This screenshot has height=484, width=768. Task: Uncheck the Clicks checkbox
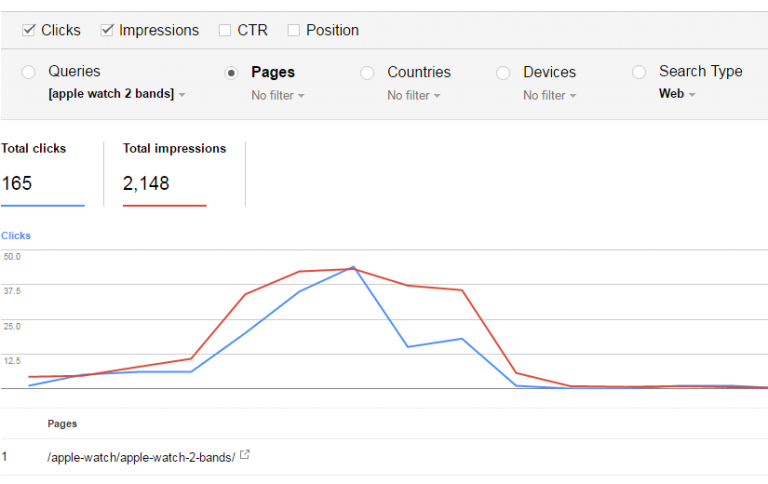coord(28,30)
